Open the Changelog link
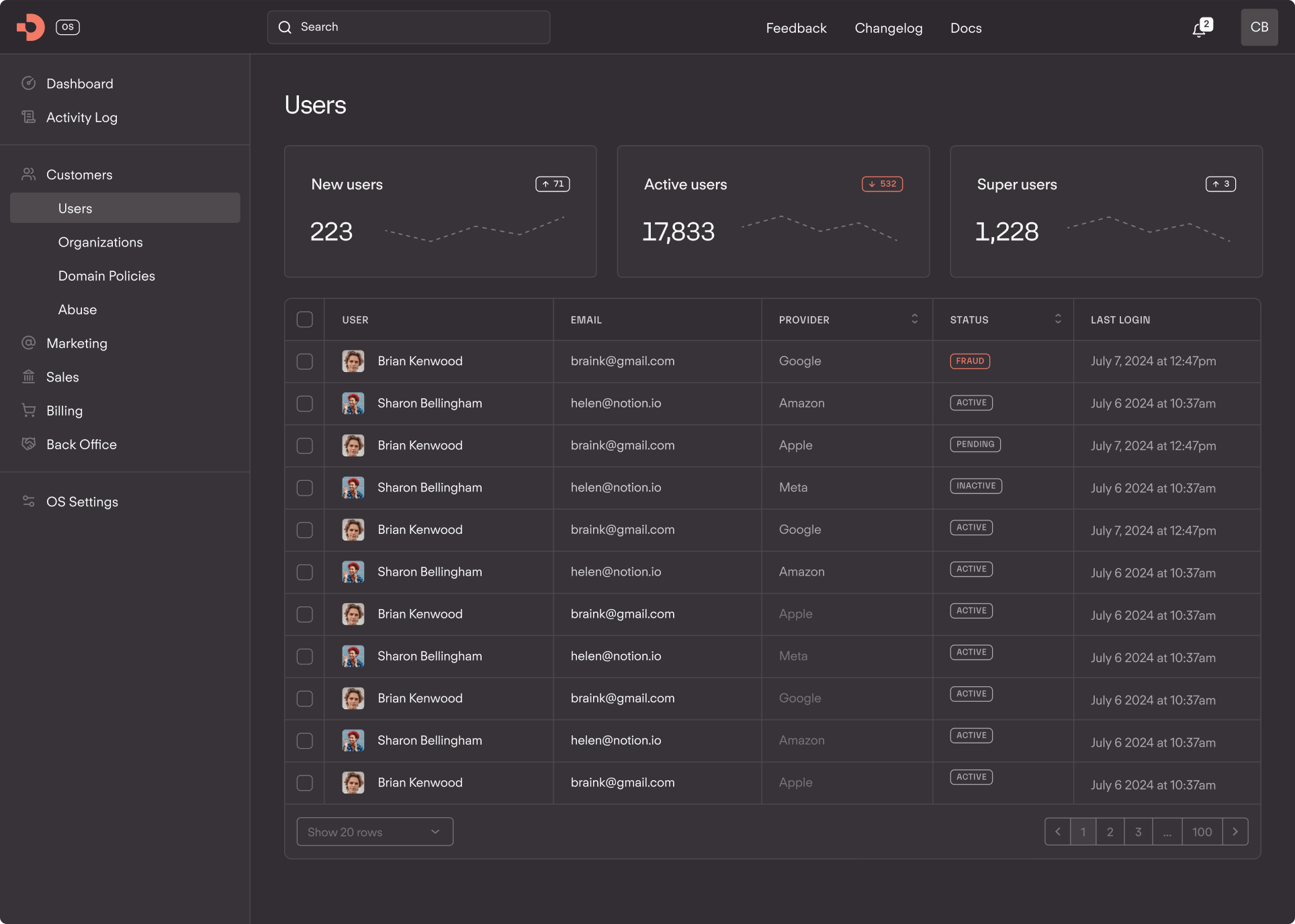 pos(888,28)
